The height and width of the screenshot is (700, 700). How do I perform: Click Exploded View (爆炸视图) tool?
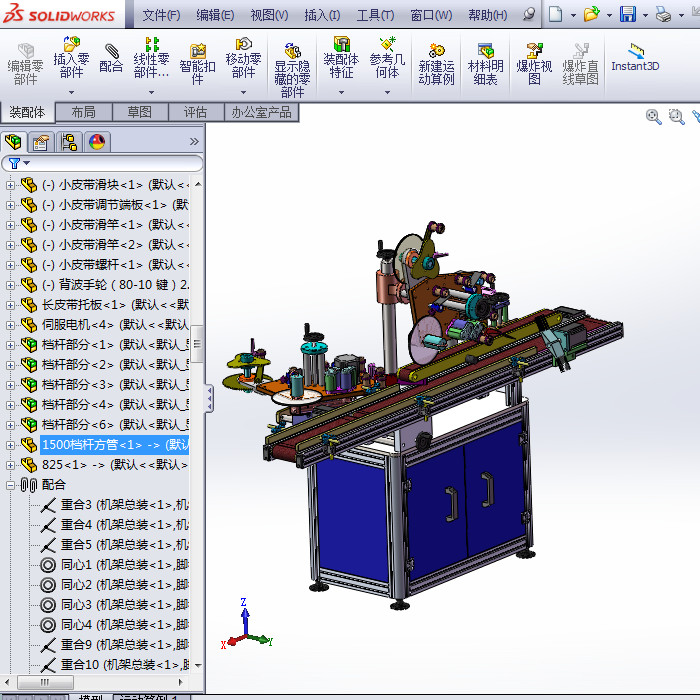(534, 64)
